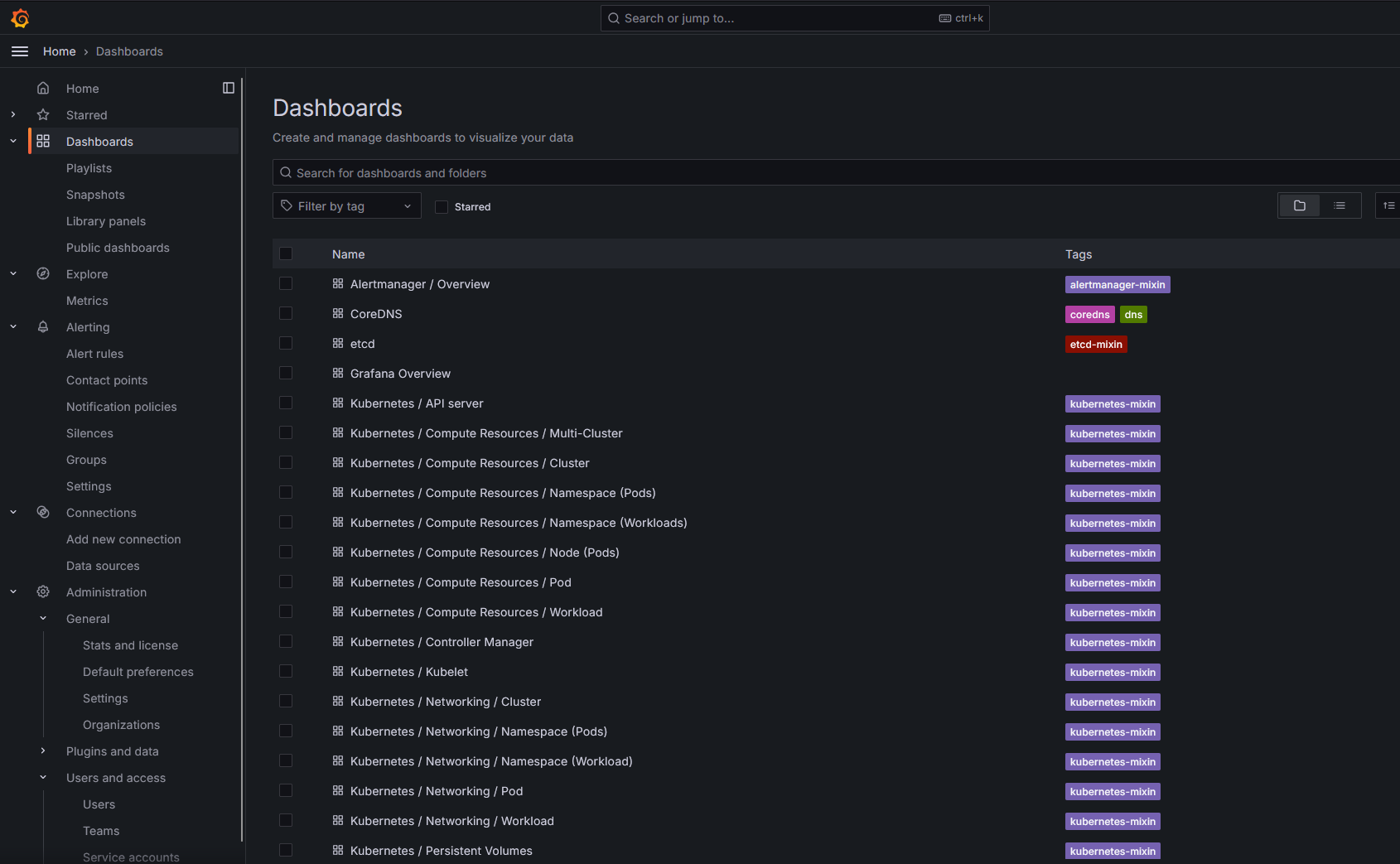Open the Kubernetes / Compute Resources / Cluster dashboard
This screenshot has width=1400, height=864.
[x=470, y=463]
